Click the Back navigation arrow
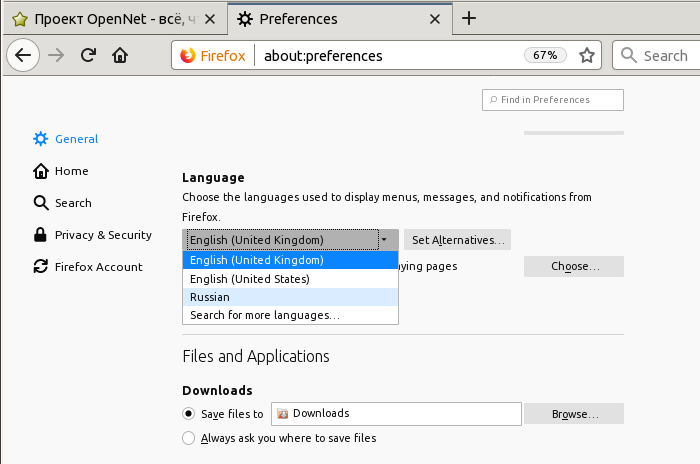 [x=24, y=56]
